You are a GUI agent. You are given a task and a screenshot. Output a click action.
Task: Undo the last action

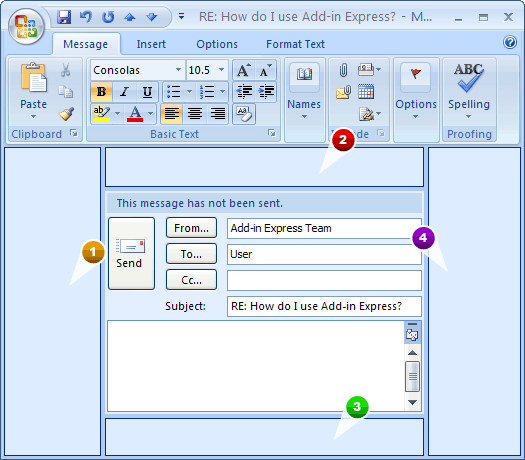86,17
